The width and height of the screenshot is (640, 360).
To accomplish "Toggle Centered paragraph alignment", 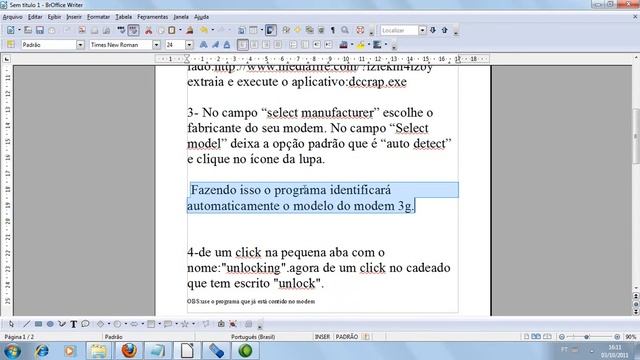I will click(254, 44).
